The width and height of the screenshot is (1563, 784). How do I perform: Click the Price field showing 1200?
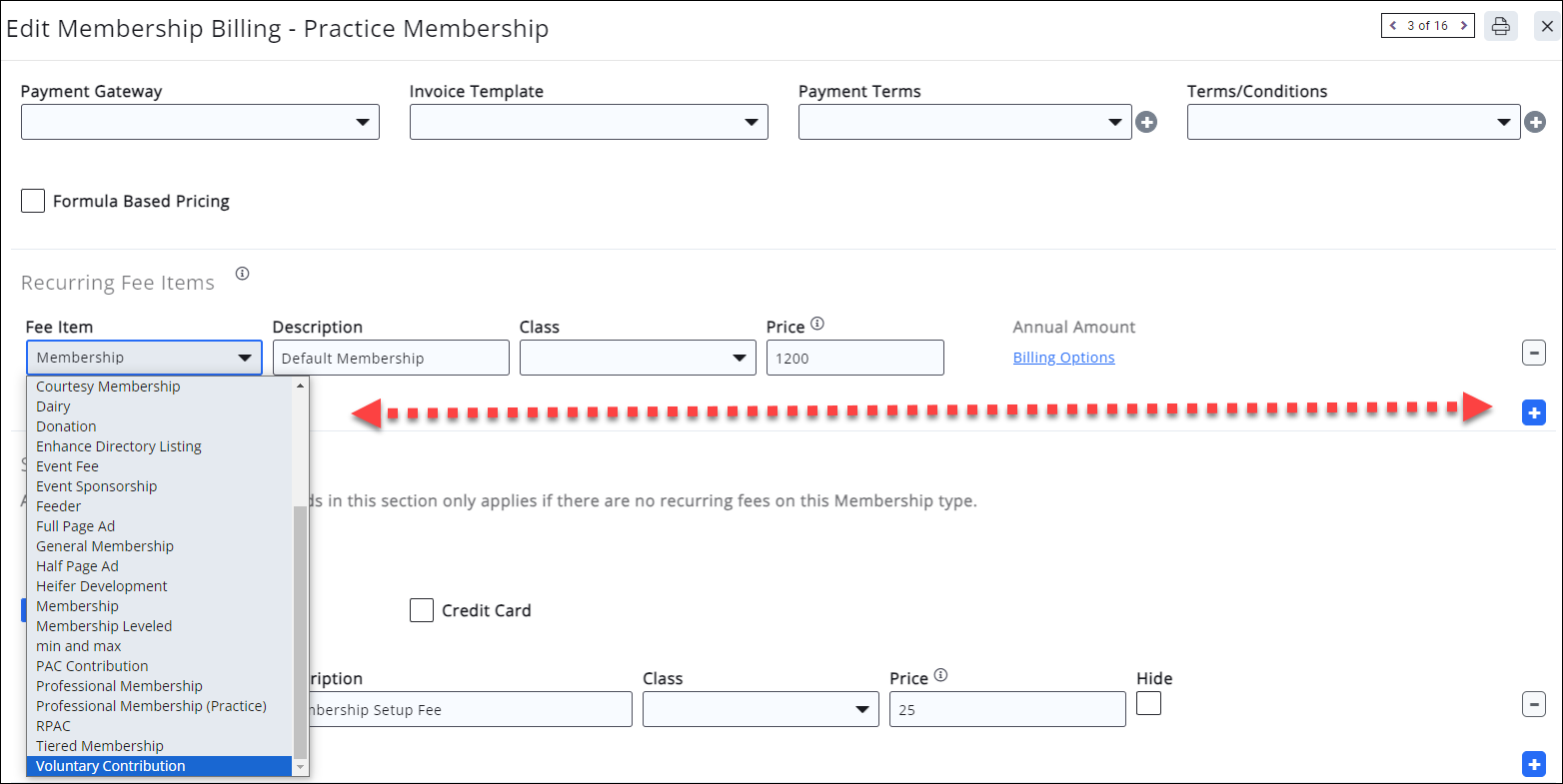pyautogui.click(x=854, y=358)
